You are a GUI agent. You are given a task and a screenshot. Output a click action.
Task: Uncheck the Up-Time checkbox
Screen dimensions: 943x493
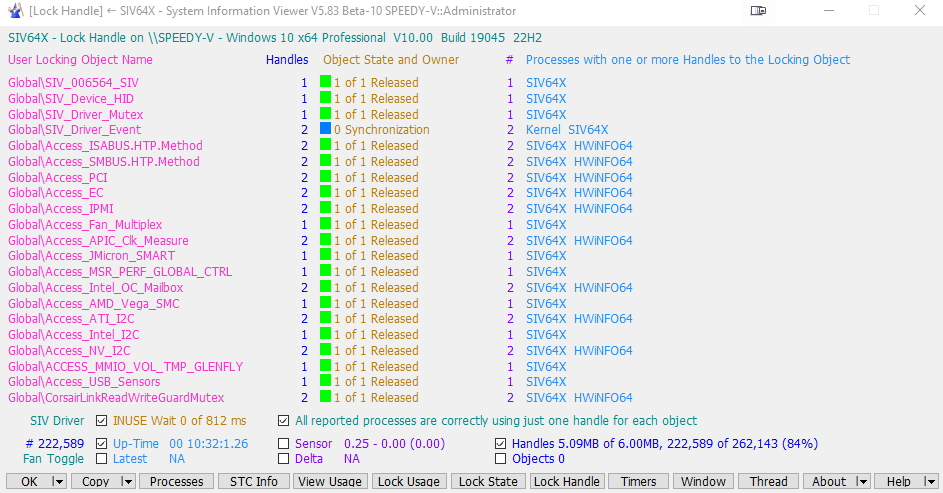[x=102, y=443]
